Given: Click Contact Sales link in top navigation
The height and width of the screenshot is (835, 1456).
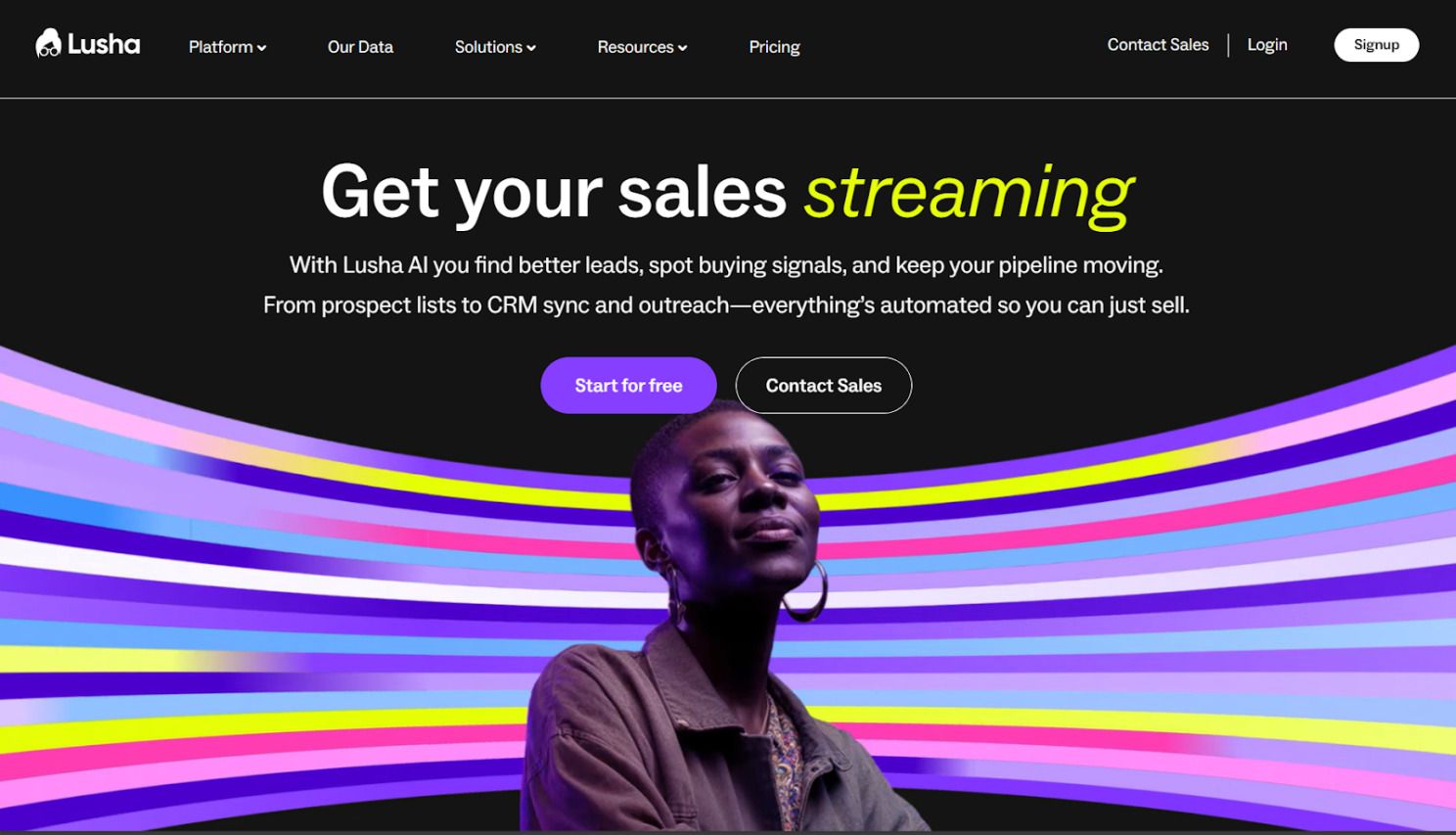Looking at the screenshot, I should [x=1158, y=45].
